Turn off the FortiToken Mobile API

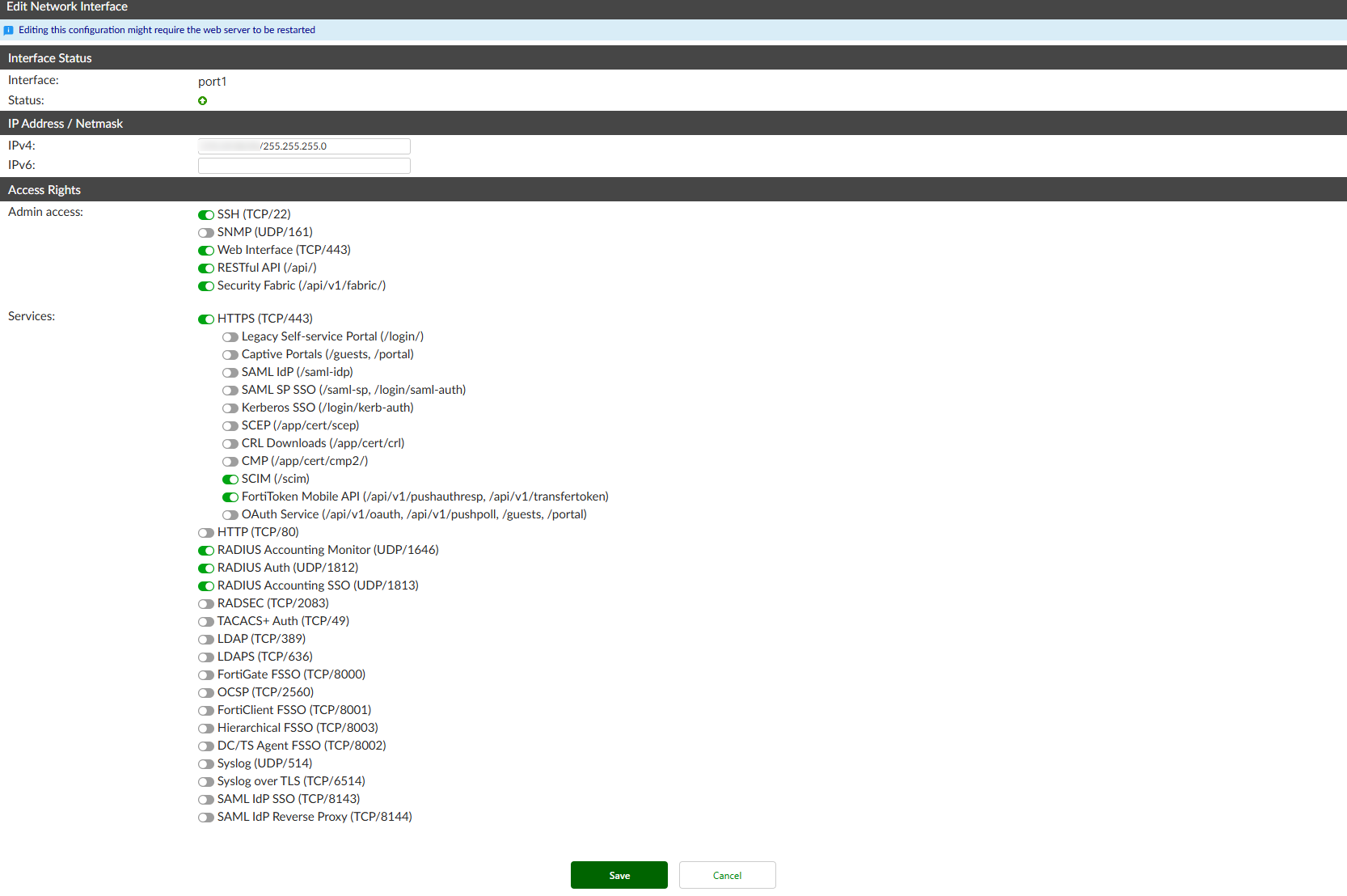230,497
